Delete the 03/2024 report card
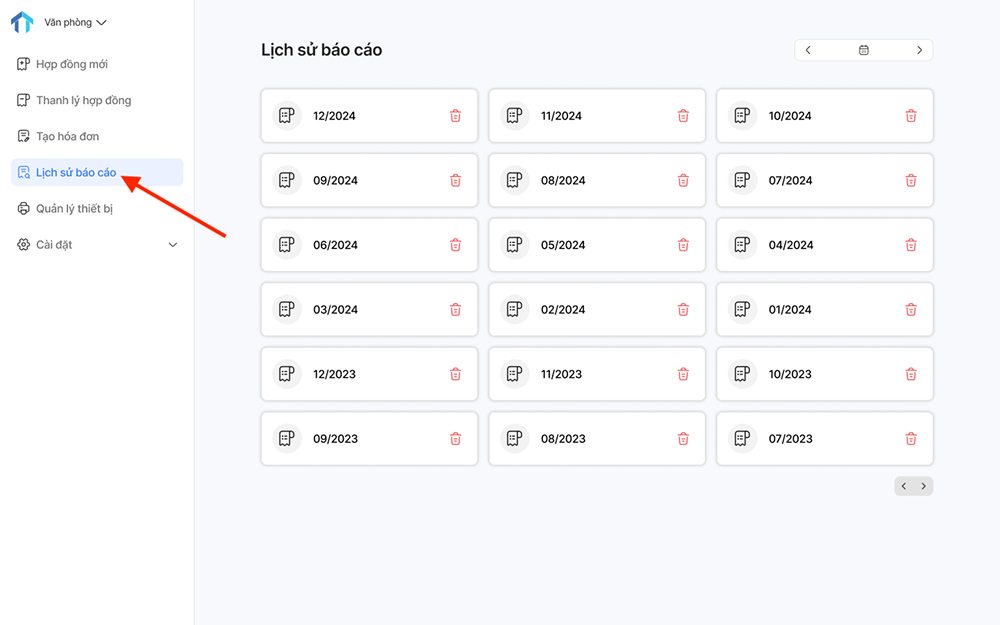Viewport: 1000px width, 625px height. [455, 310]
